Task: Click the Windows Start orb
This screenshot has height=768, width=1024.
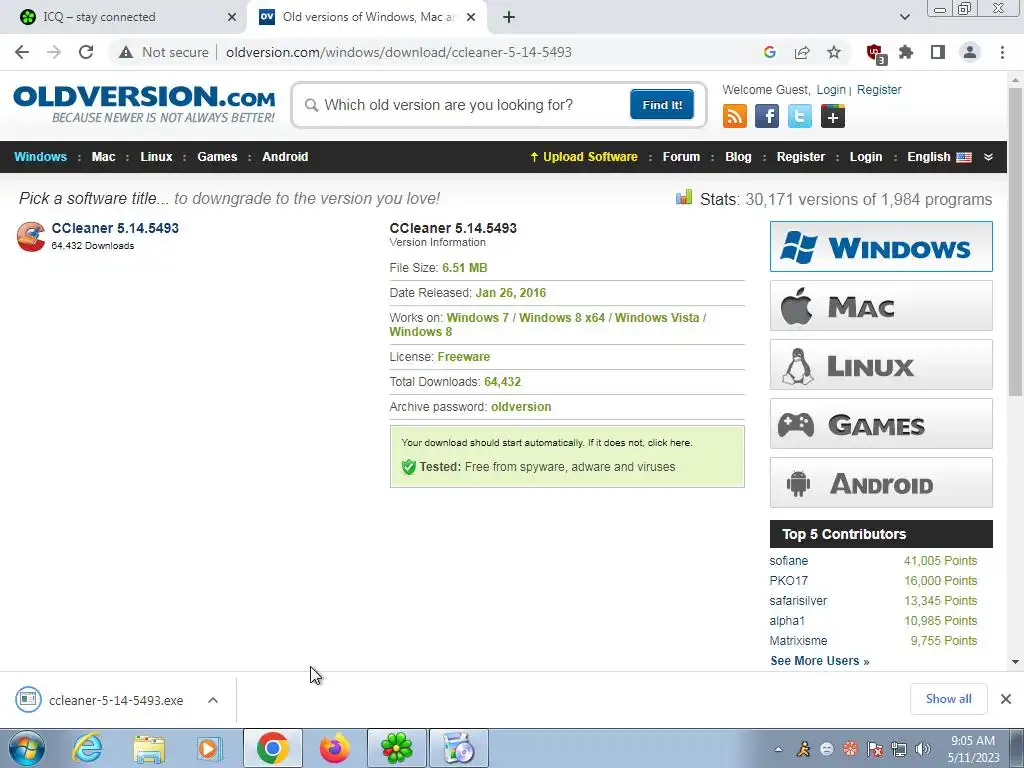Action: point(26,748)
